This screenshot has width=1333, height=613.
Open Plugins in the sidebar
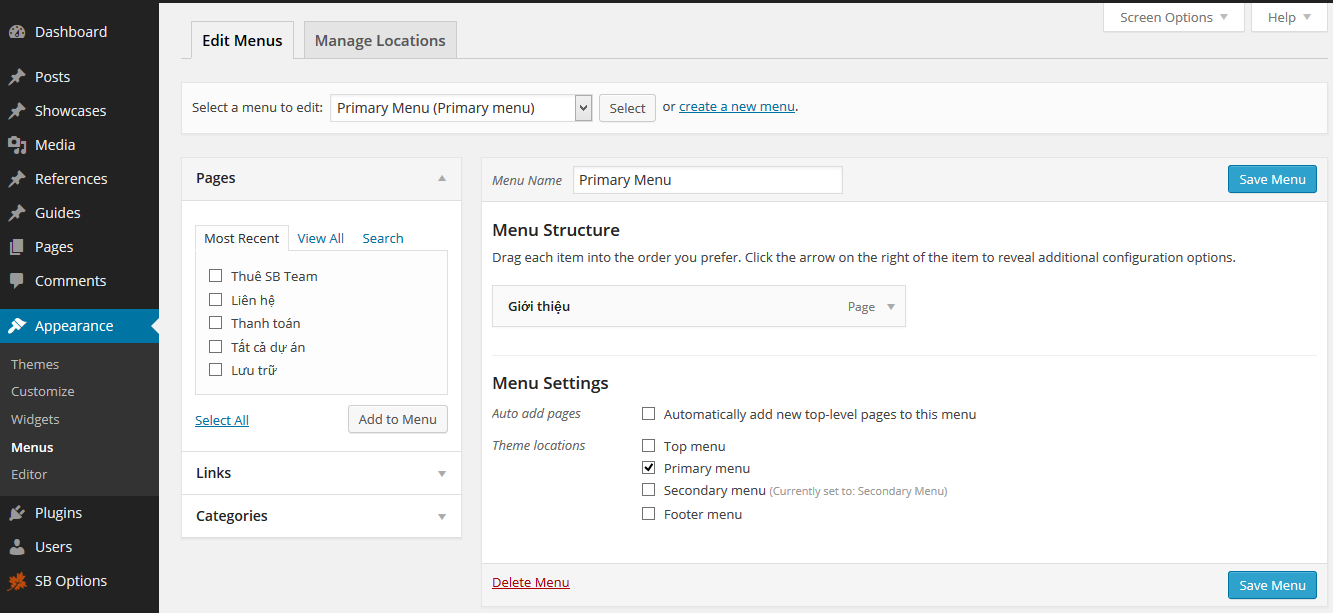click(79, 513)
